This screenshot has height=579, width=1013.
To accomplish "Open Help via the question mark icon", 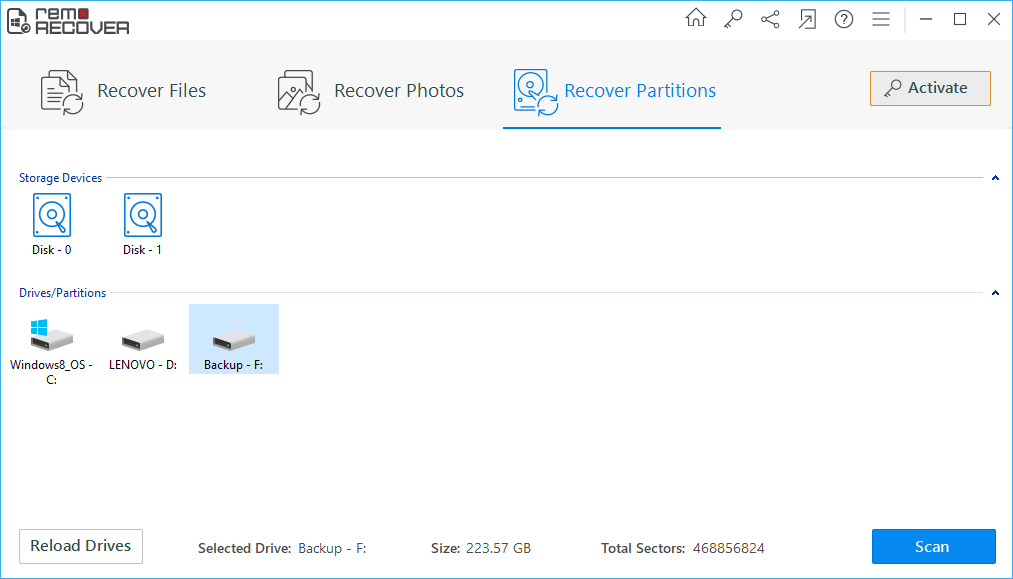I will 844,19.
